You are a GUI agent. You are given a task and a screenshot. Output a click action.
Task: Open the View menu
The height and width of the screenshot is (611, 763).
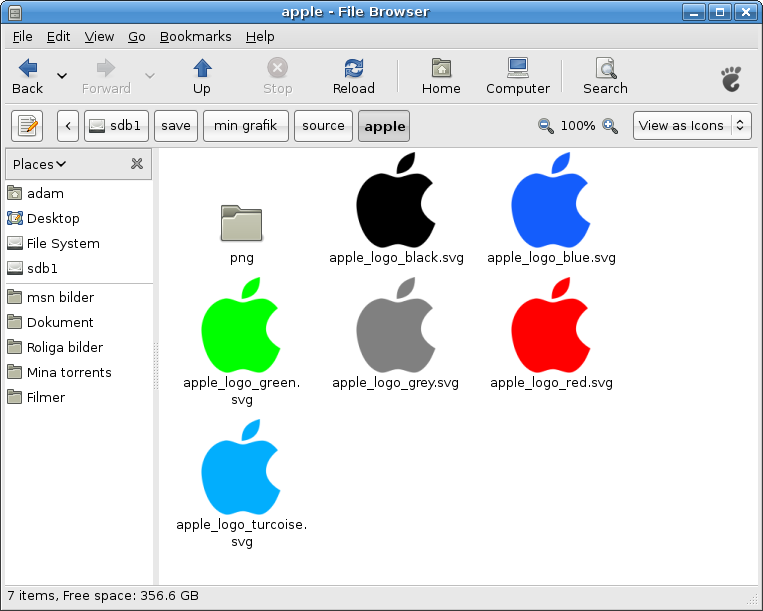(99, 36)
